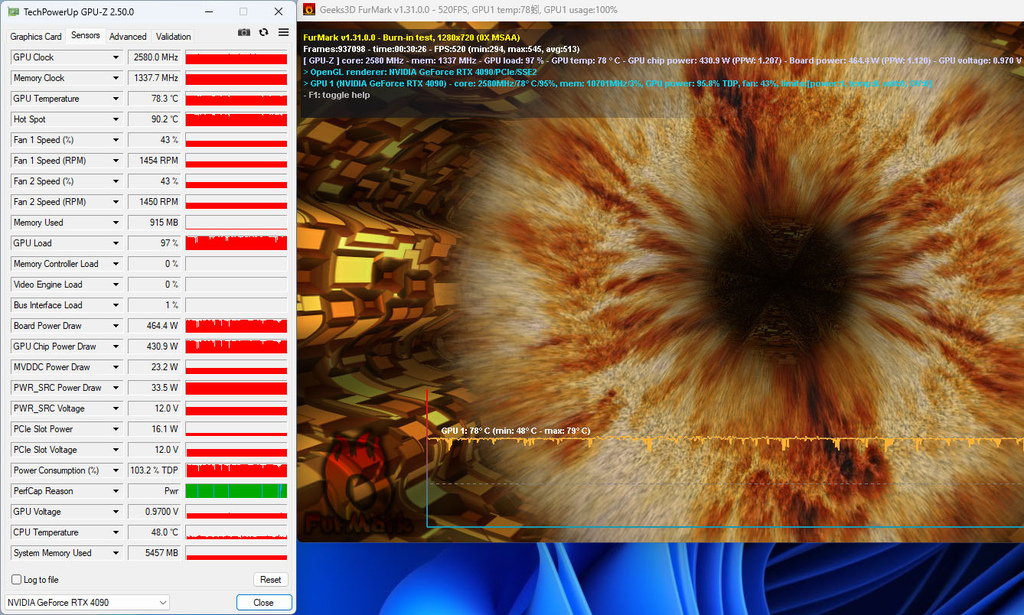Click the FurMark OpenGL renderer info line
This screenshot has height=615, width=1024.
[x=420, y=72]
